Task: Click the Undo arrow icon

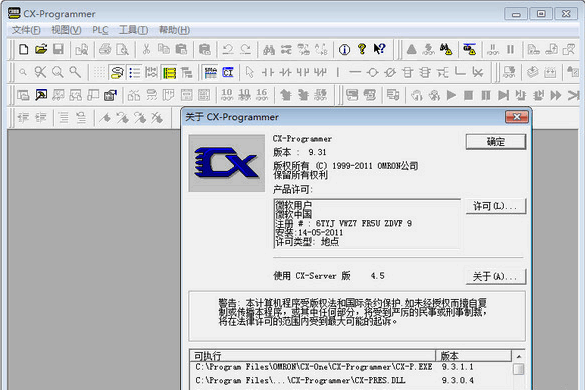Action: click(x=228, y=49)
